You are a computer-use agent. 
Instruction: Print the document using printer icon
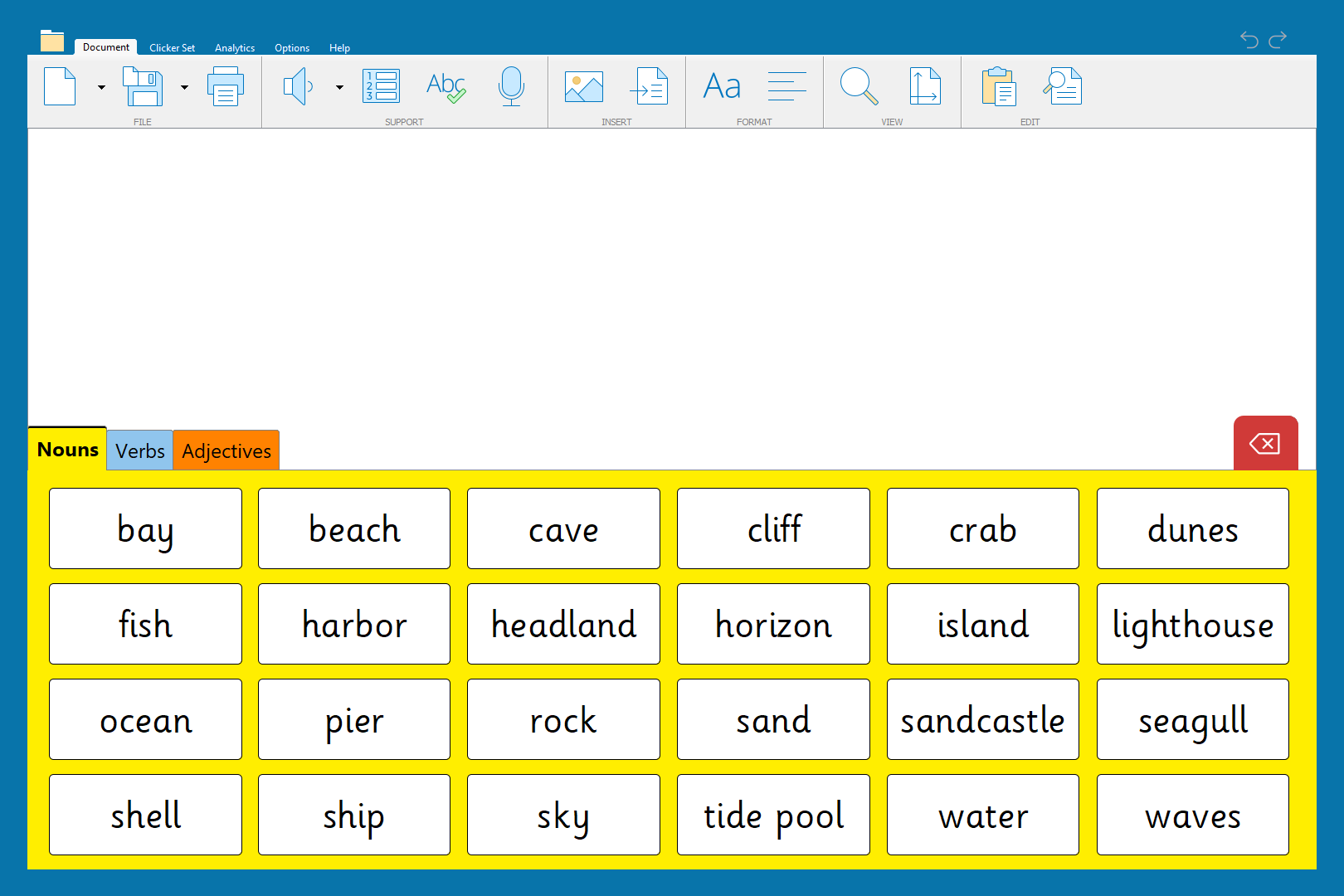[226, 86]
